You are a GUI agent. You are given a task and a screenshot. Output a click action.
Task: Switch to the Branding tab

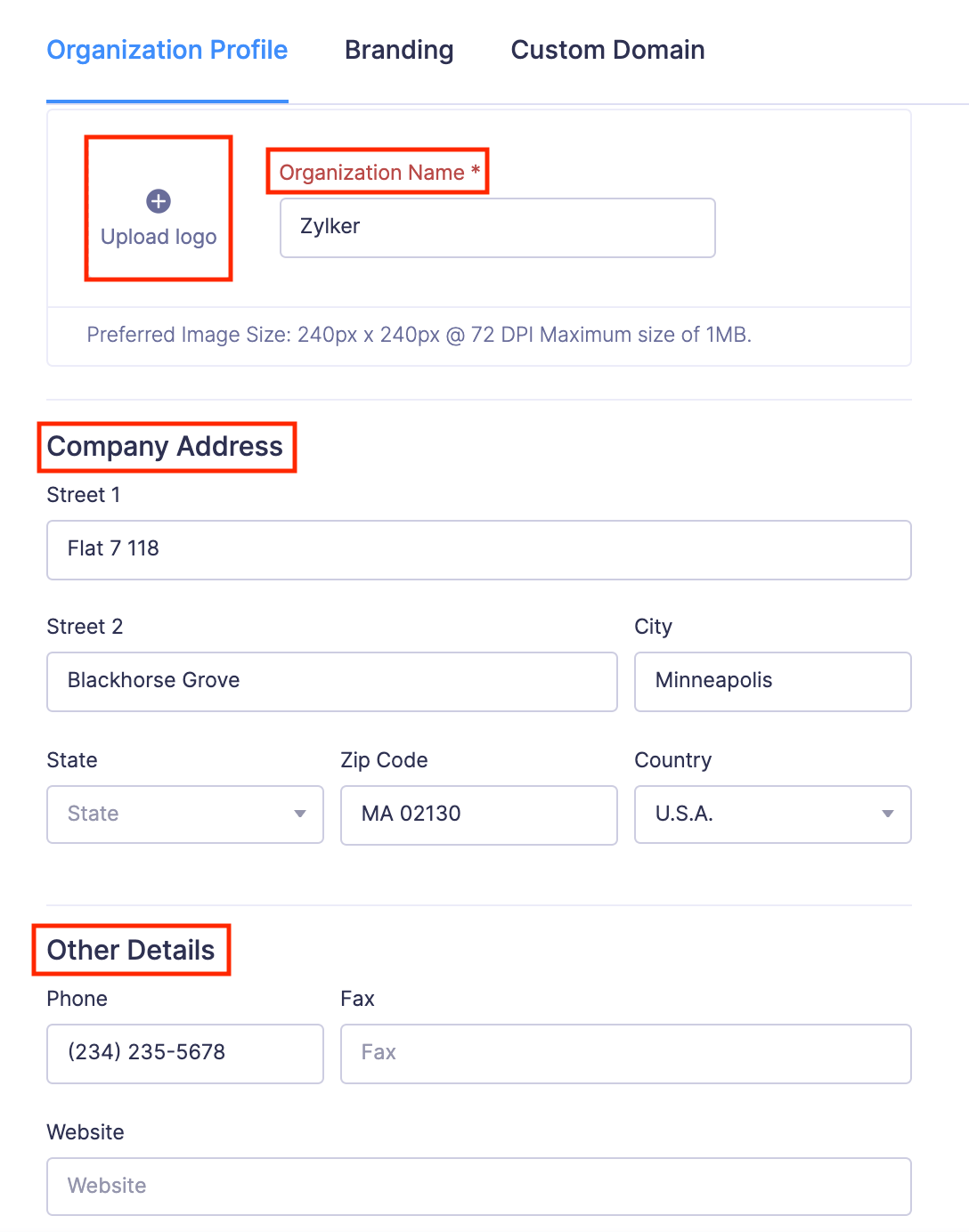tap(399, 50)
